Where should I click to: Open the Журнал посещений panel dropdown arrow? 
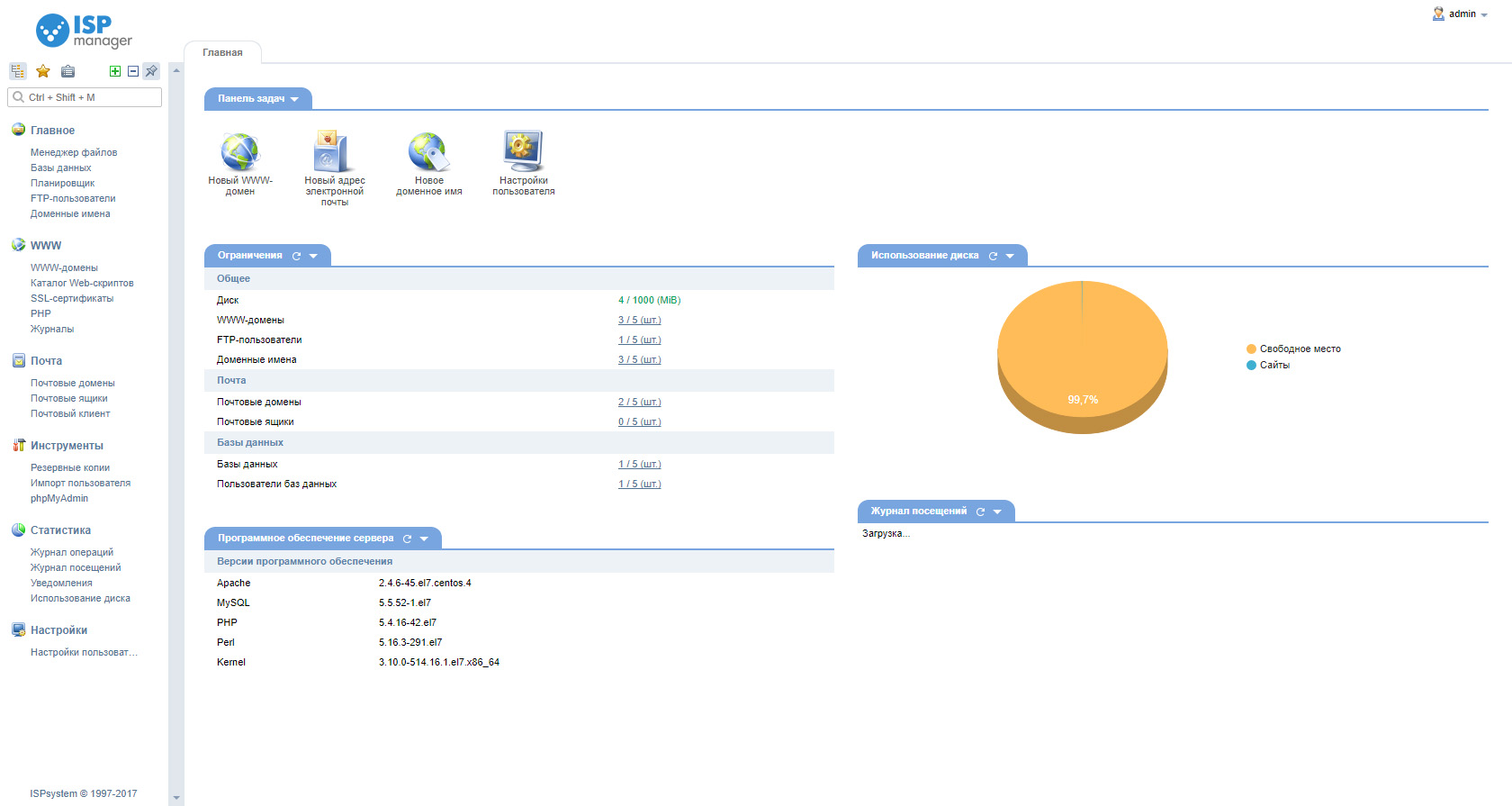pyautogui.click(x=997, y=512)
